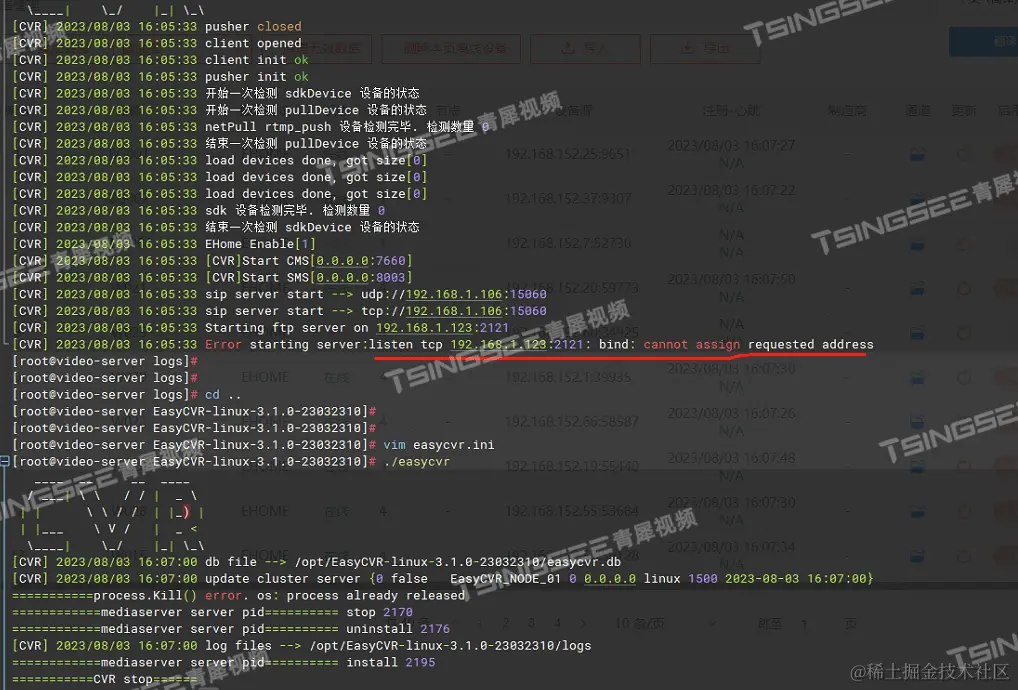
Task: Click "requested address" at the end of the error line
Action: 810,345
